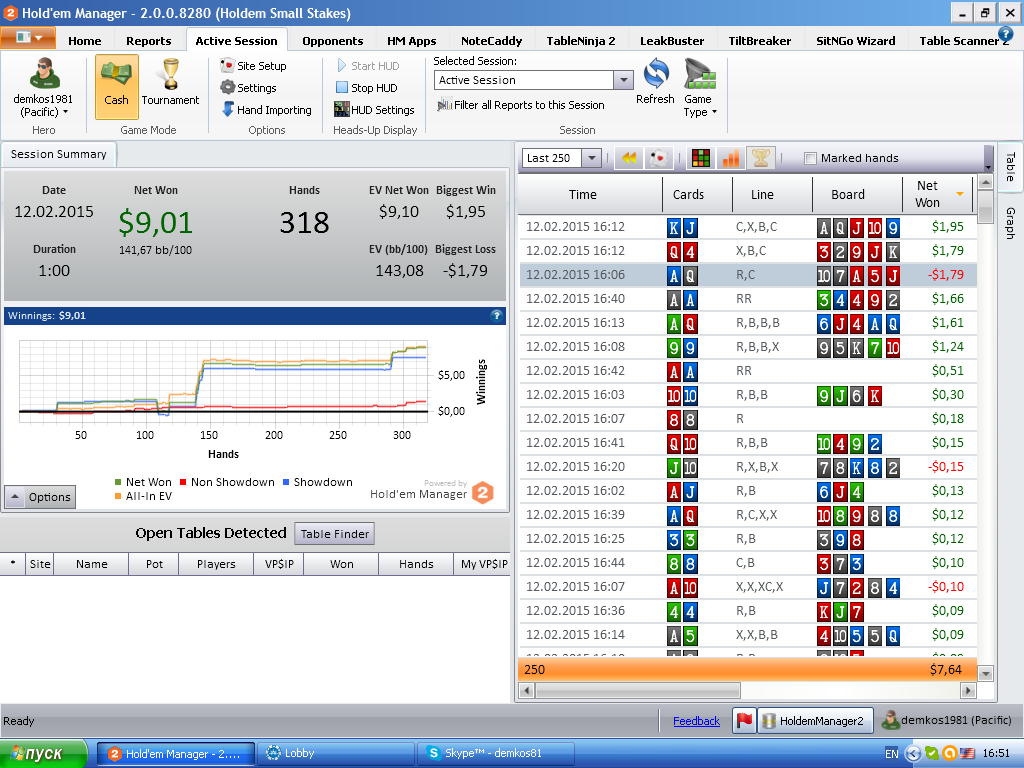Screen dimensions: 1024x768
Task: Click the Table Finder button
Action: (334, 534)
